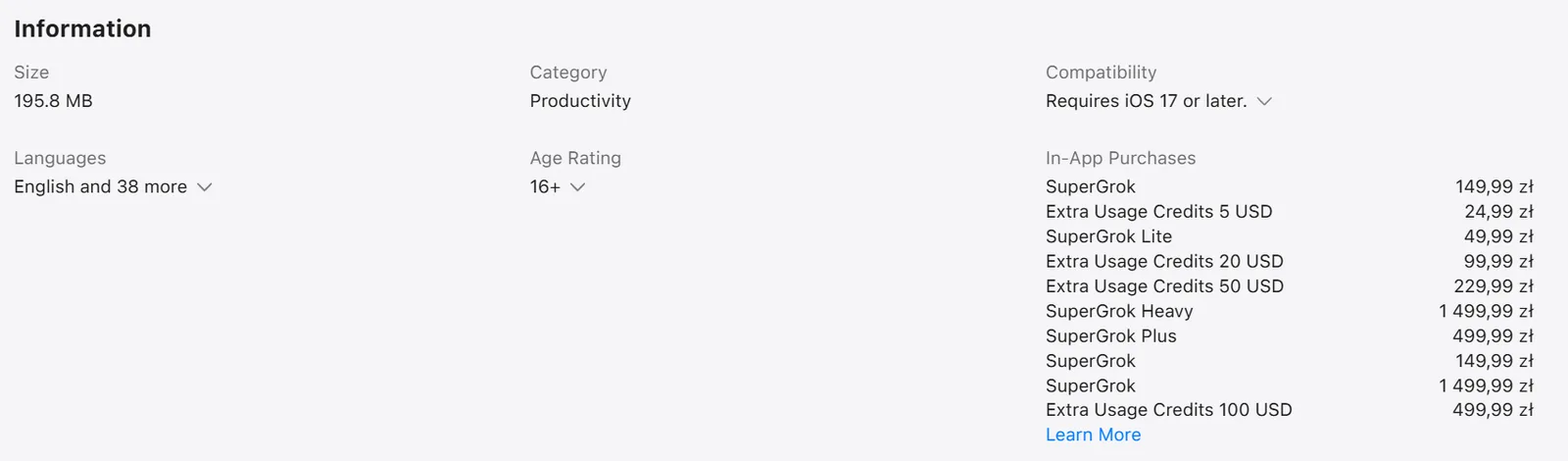Select Extra Usage Credits 20 USD entry
The height and width of the screenshot is (461, 1568).
coord(1290,261)
